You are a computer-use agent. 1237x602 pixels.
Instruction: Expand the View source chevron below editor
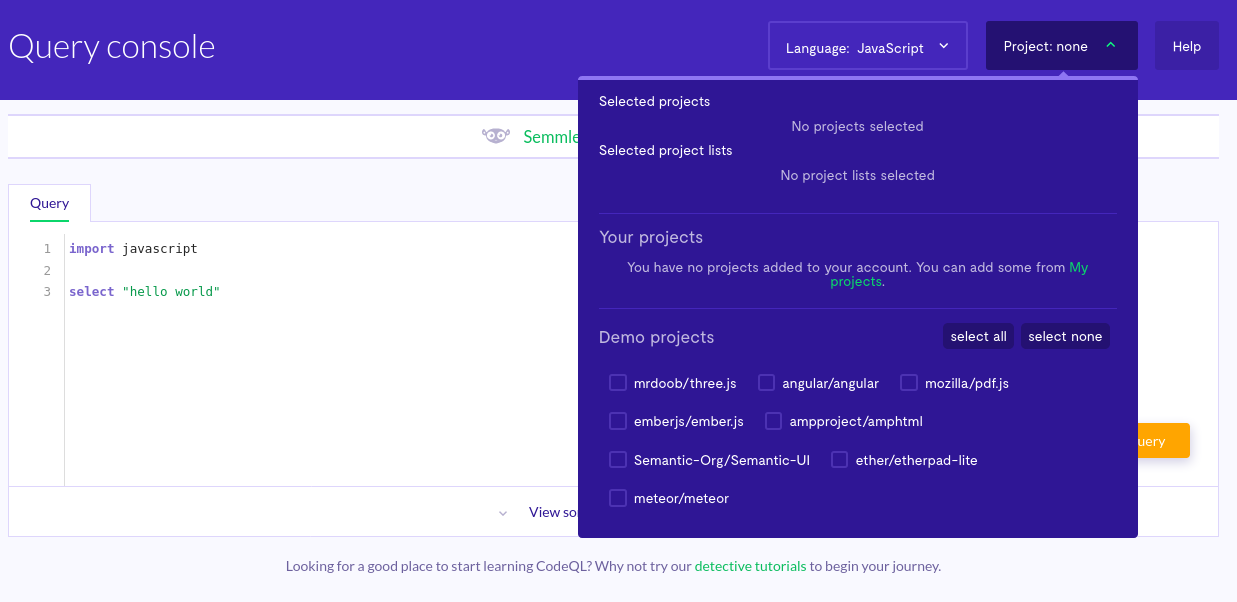[x=503, y=513]
